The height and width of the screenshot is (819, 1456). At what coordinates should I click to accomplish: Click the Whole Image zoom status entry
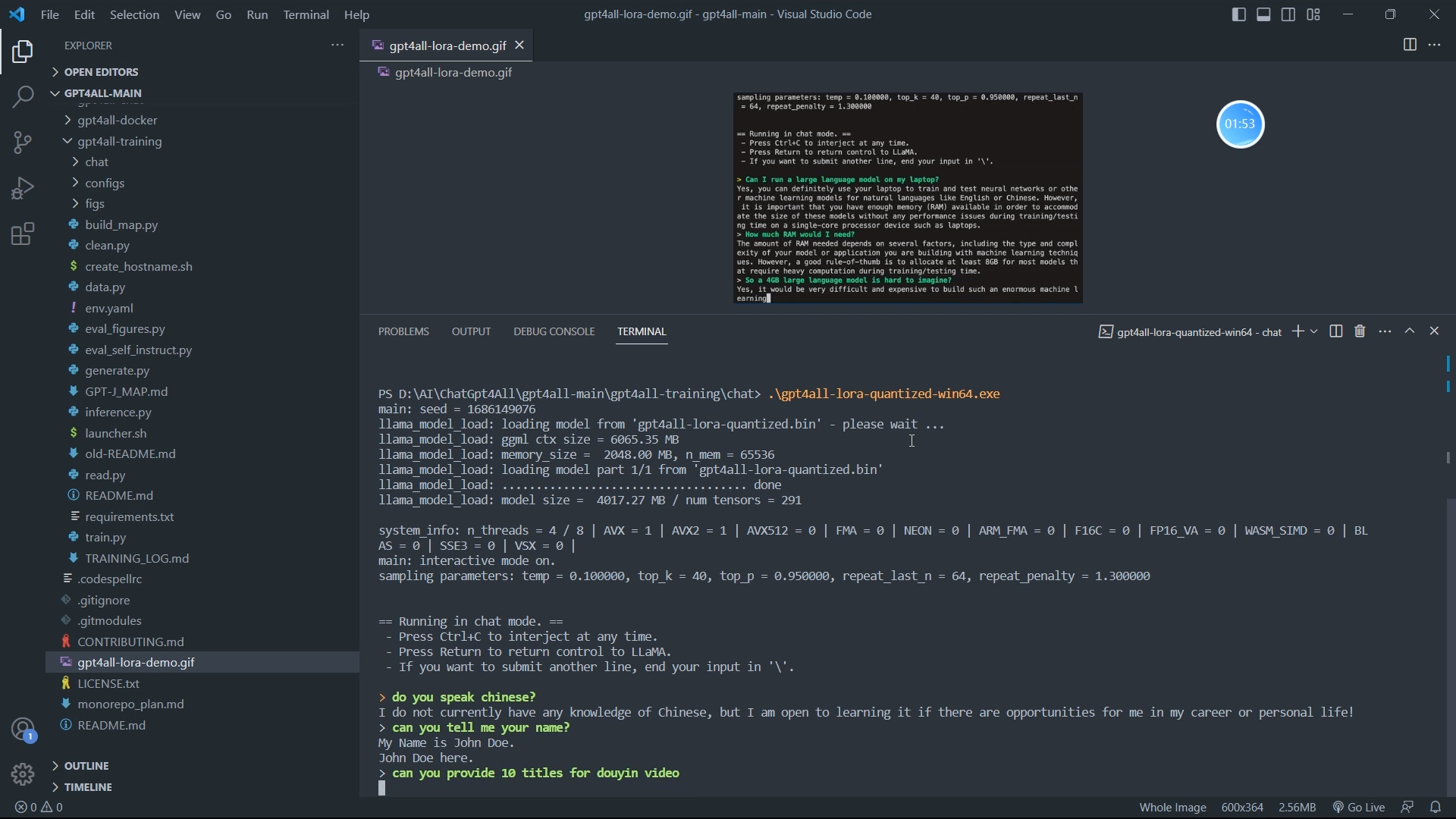click(1172, 808)
